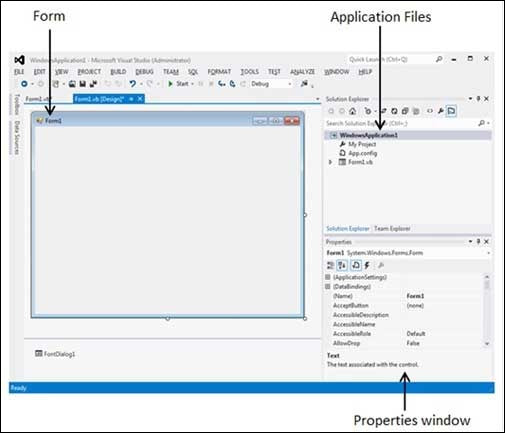Image resolution: width=505 pixels, height=433 pixels.
Task: Click the wrench Properties icon in Solution Explorer
Action: click(441, 111)
